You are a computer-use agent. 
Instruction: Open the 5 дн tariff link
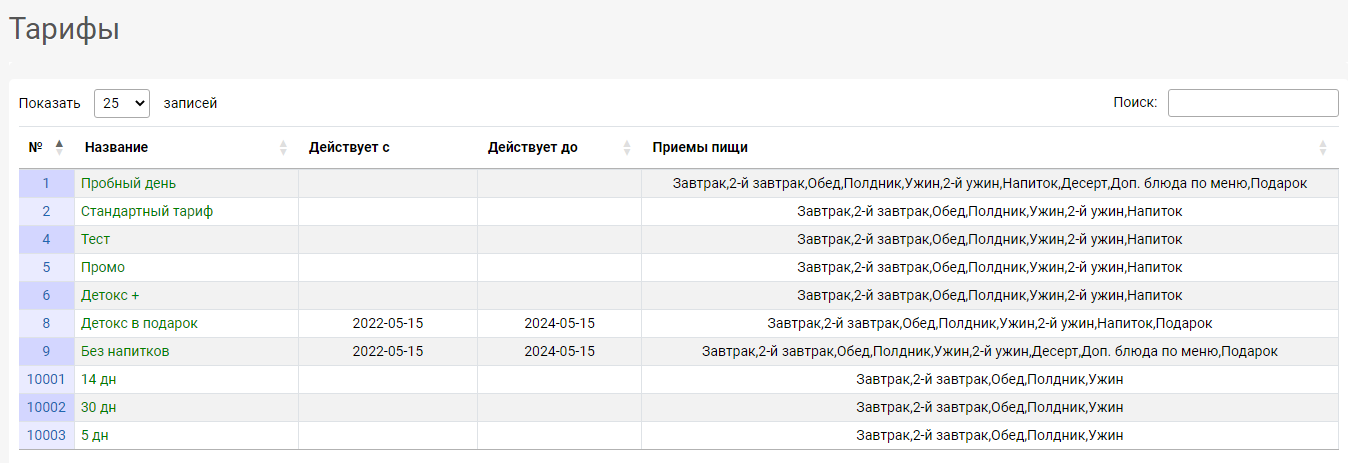(x=95, y=436)
